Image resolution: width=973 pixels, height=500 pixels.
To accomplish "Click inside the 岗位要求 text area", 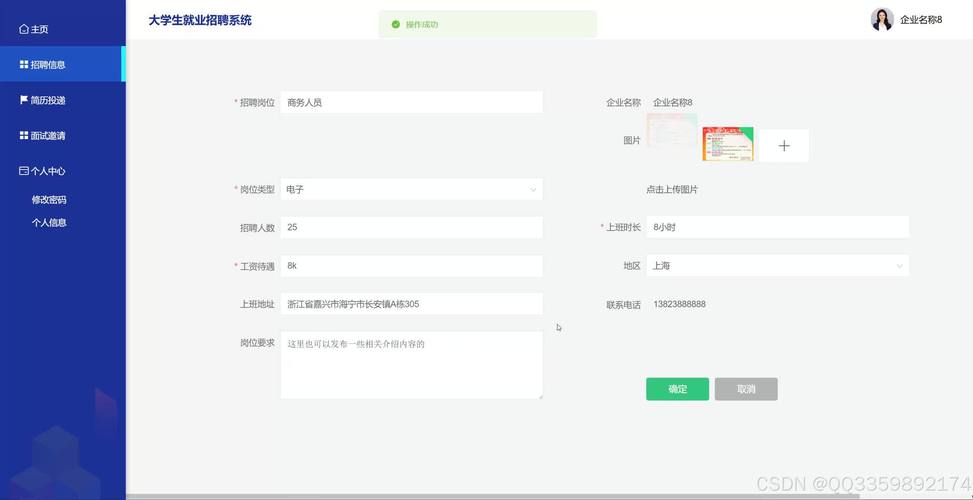I will [411, 365].
